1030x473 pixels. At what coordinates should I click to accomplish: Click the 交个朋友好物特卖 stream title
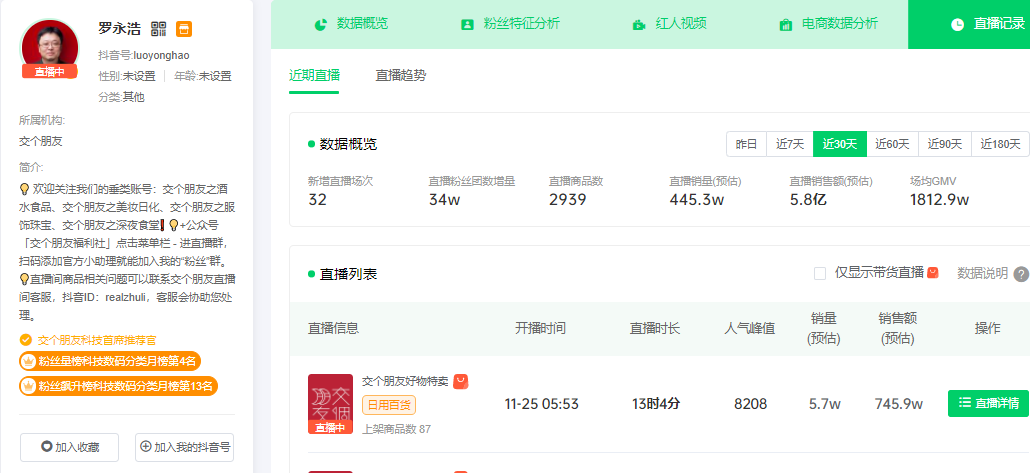(x=405, y=381)
